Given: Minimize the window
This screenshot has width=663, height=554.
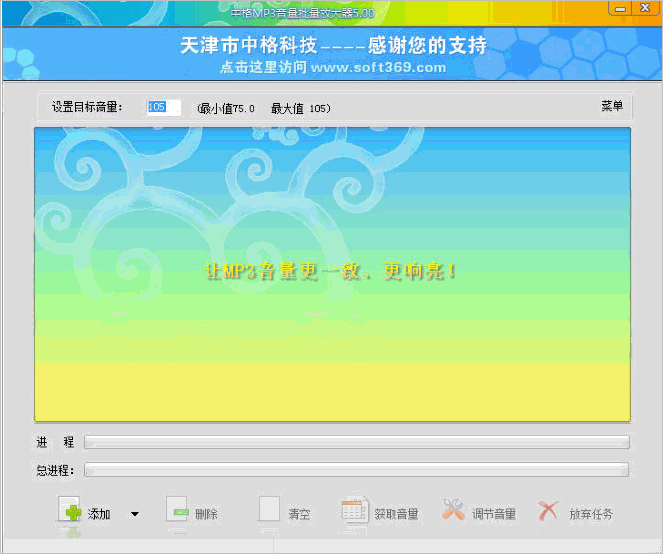Looking at the screenshot, I should 620,8.
